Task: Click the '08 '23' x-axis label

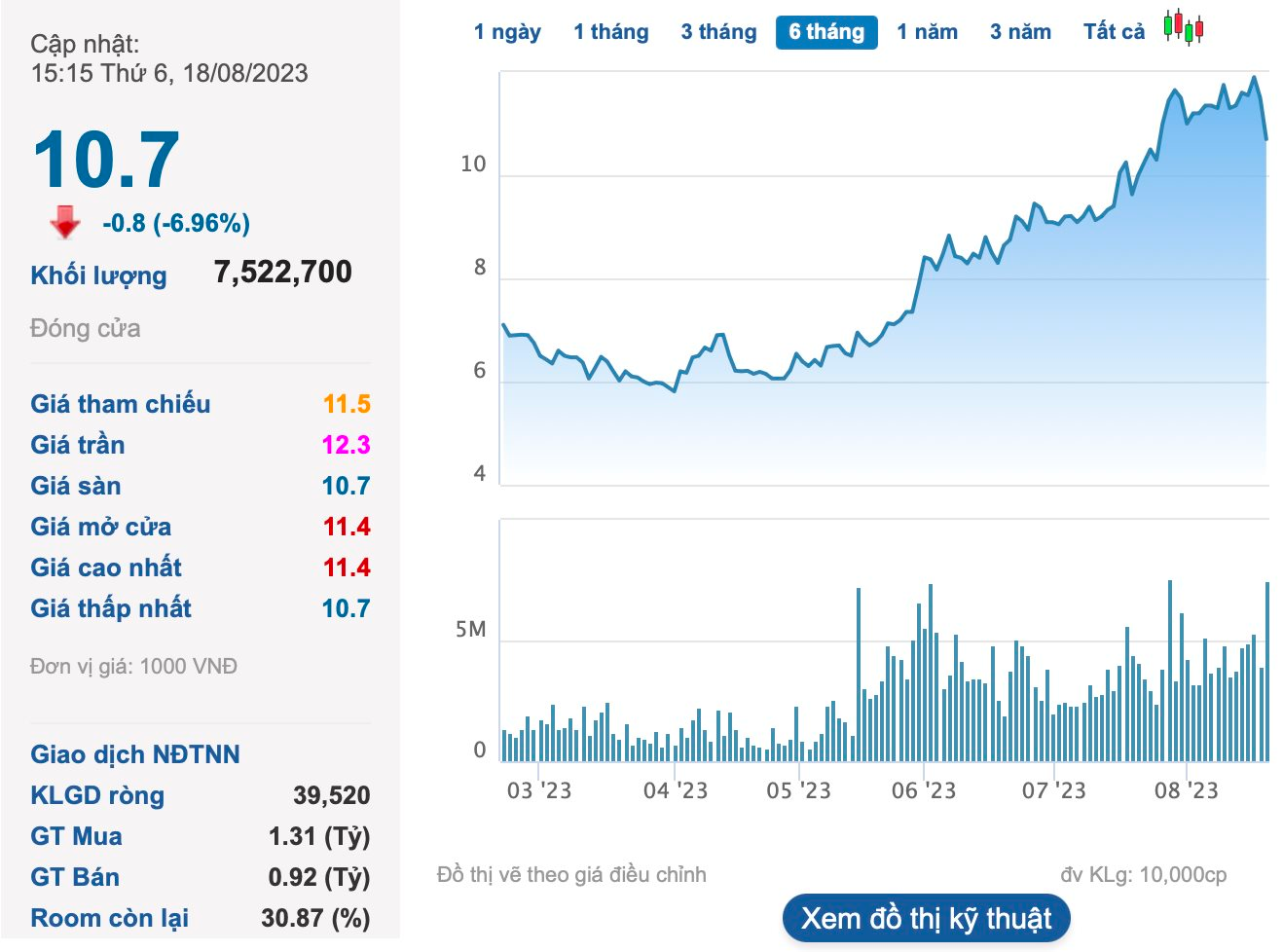Action: (x=1186, y=790)
